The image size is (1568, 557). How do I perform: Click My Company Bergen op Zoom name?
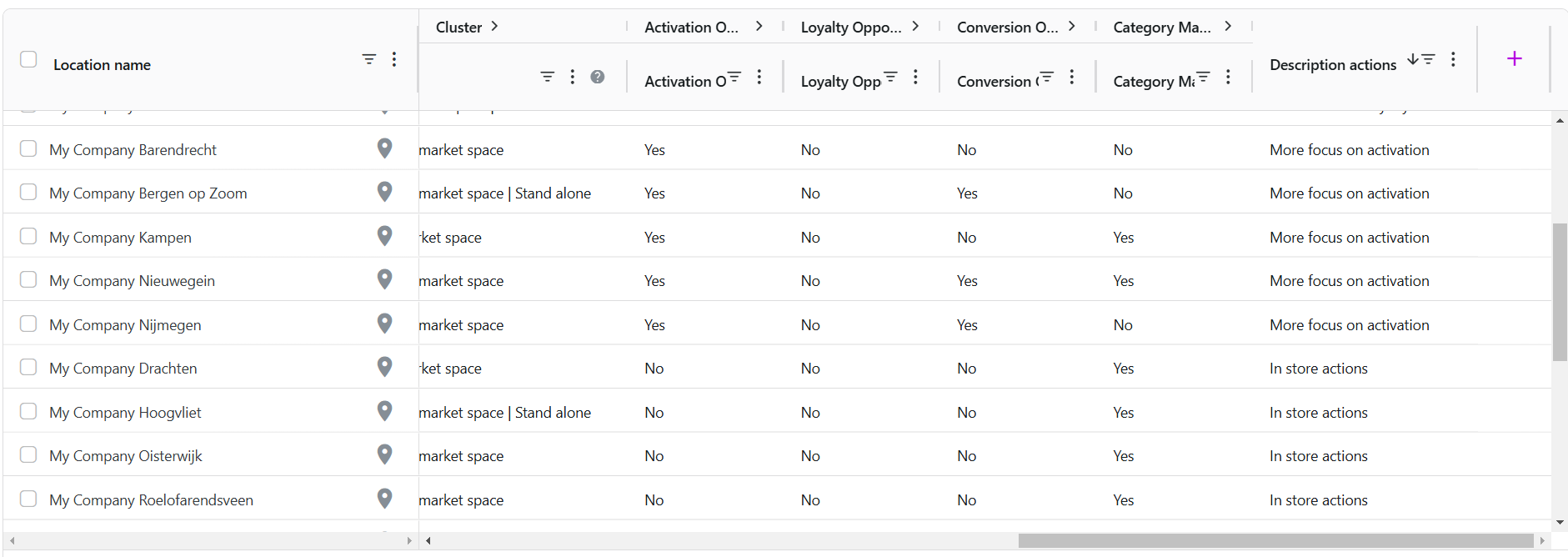[148, 193]
